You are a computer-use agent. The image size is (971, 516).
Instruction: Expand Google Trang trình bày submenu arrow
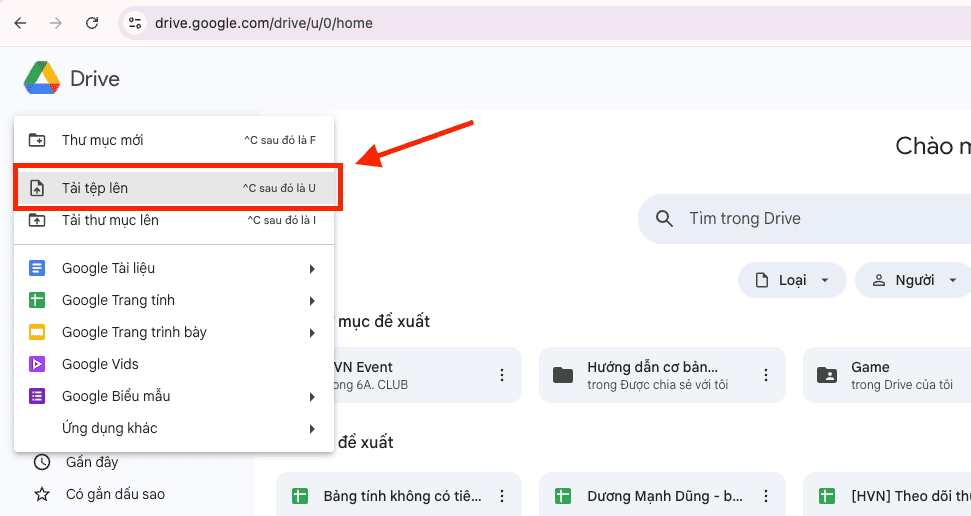pyautogui.click(x=312, y=333)
